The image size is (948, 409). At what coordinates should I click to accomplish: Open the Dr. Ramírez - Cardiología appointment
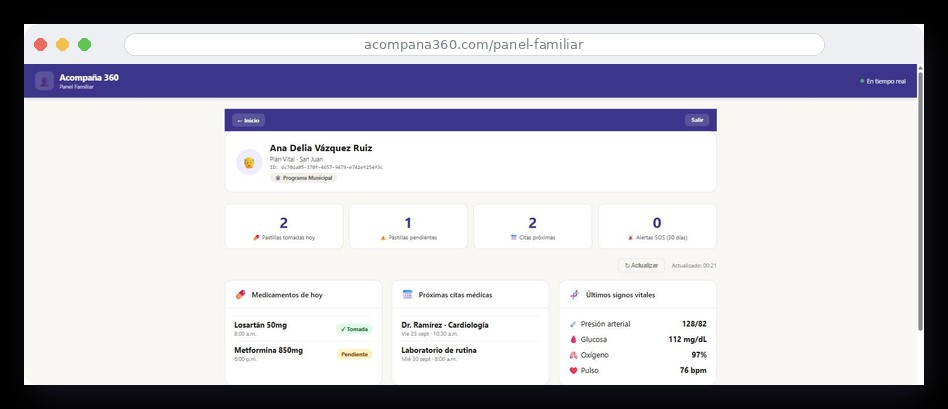(x=470, y=329)
